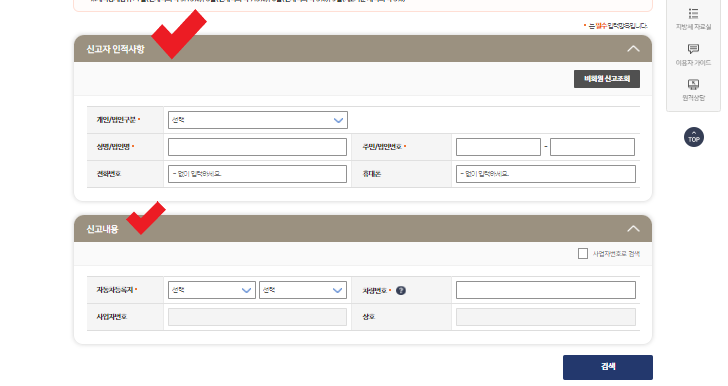
Task: Open the 지방세 자료실 list icon
Action: [693, 13]
